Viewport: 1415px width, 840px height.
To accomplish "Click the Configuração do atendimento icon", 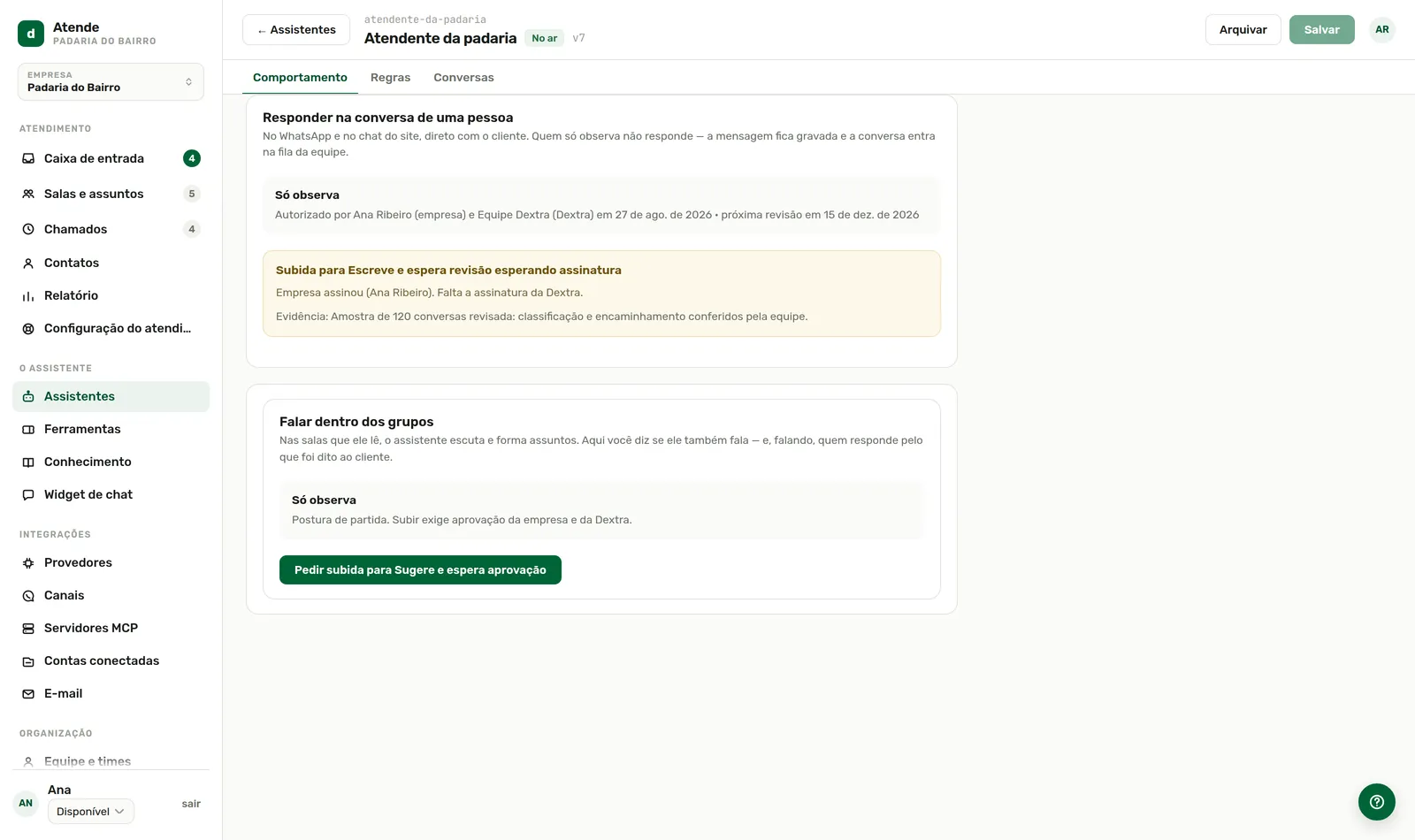I will (x=28, y=328).
